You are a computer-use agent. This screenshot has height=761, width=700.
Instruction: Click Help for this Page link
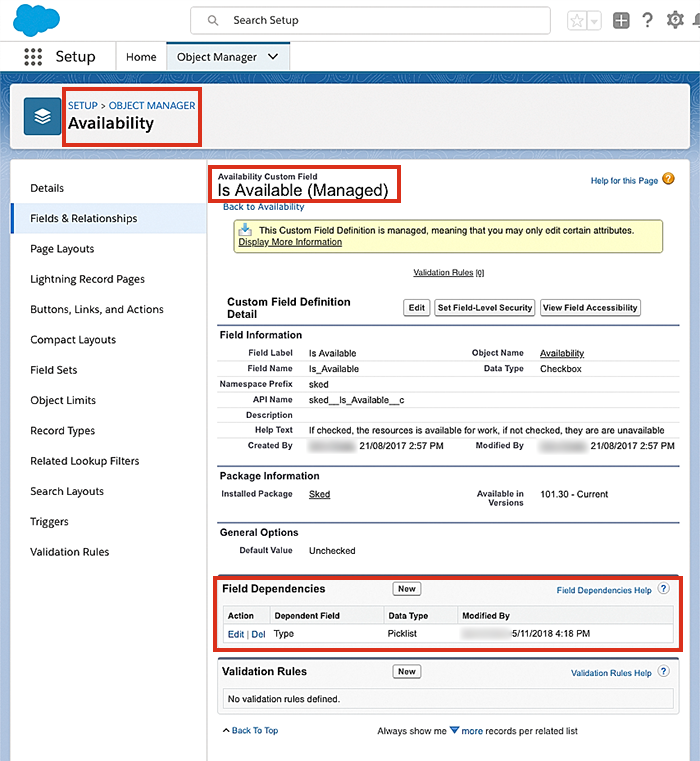point(624,181)
